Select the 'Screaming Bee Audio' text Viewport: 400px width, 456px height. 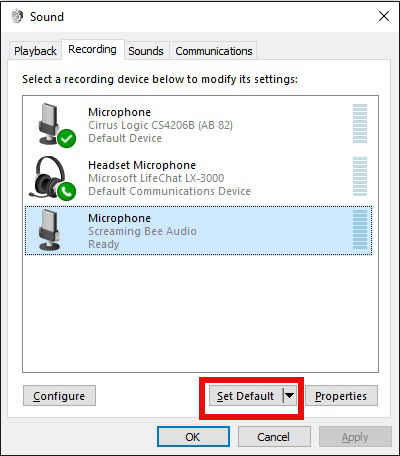(x=142, y=231)
